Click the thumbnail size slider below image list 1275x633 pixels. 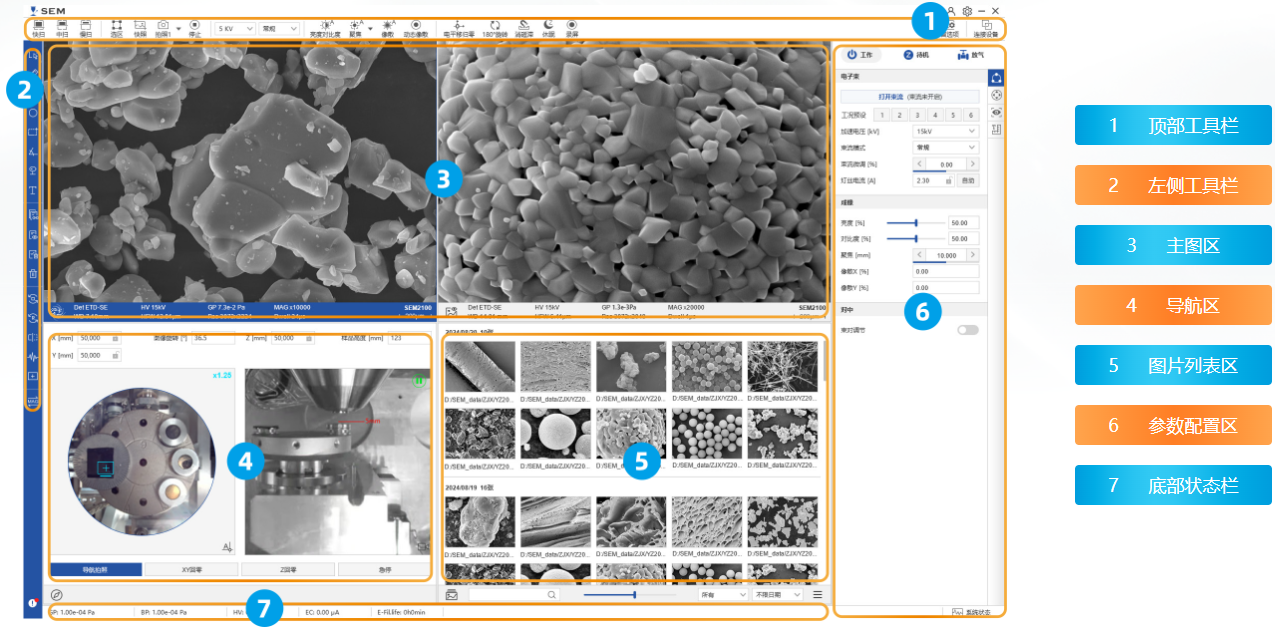(630, 594)
